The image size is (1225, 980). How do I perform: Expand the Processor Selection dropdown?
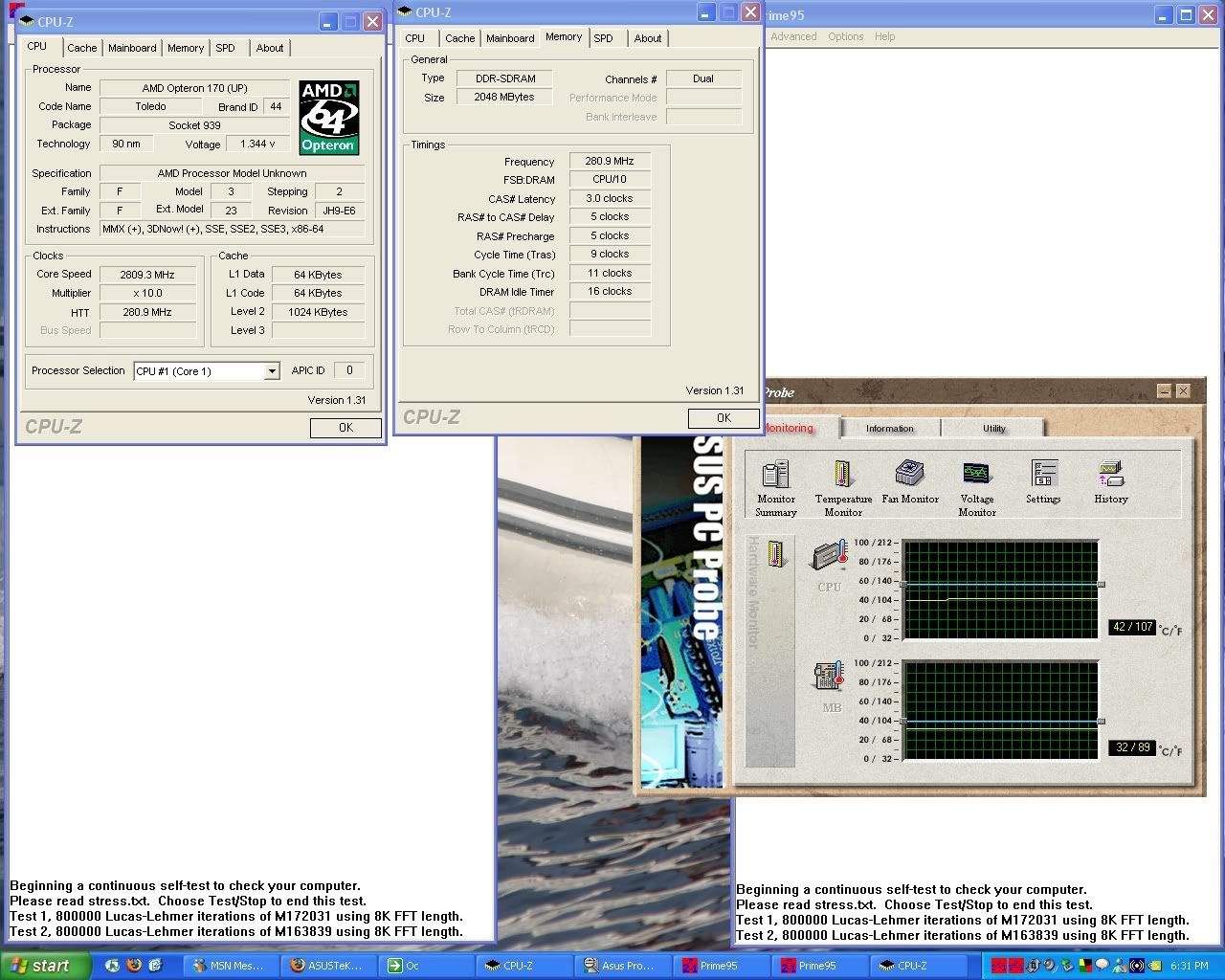[272, 371]
